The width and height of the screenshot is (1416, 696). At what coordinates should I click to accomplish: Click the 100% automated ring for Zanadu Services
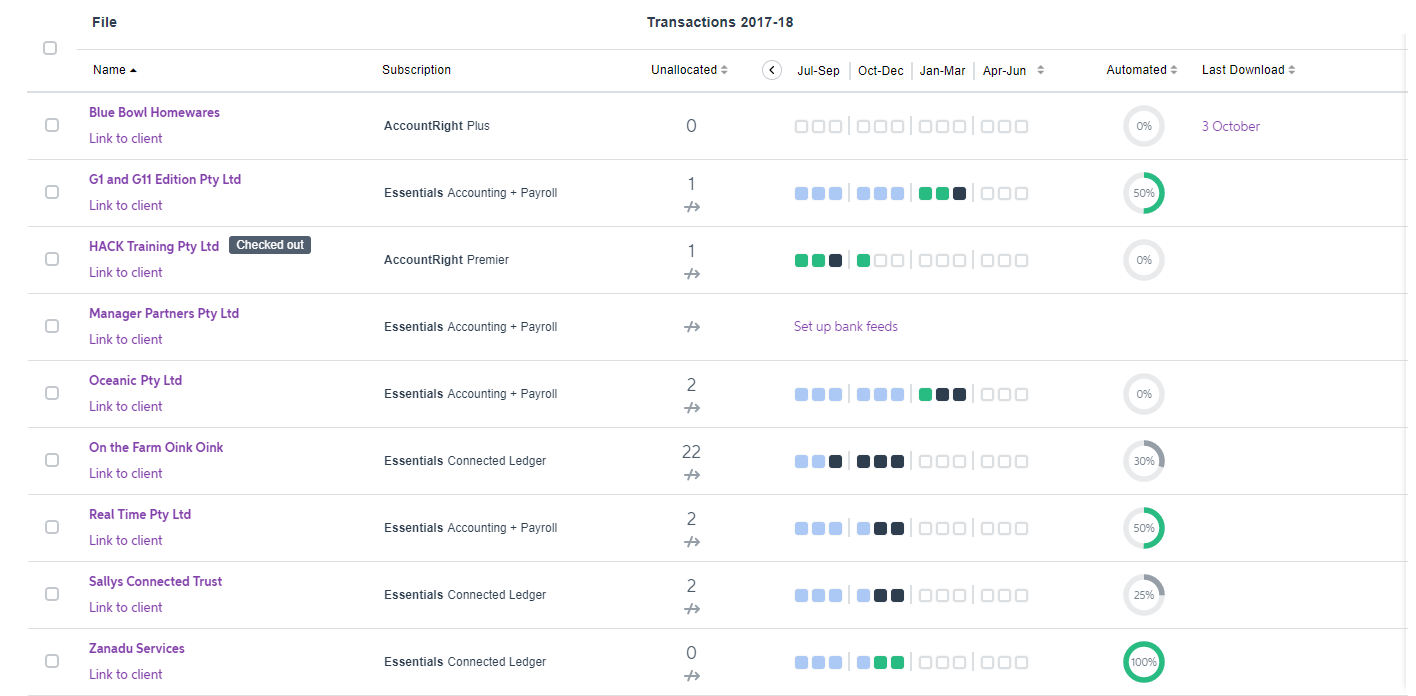1144,662
